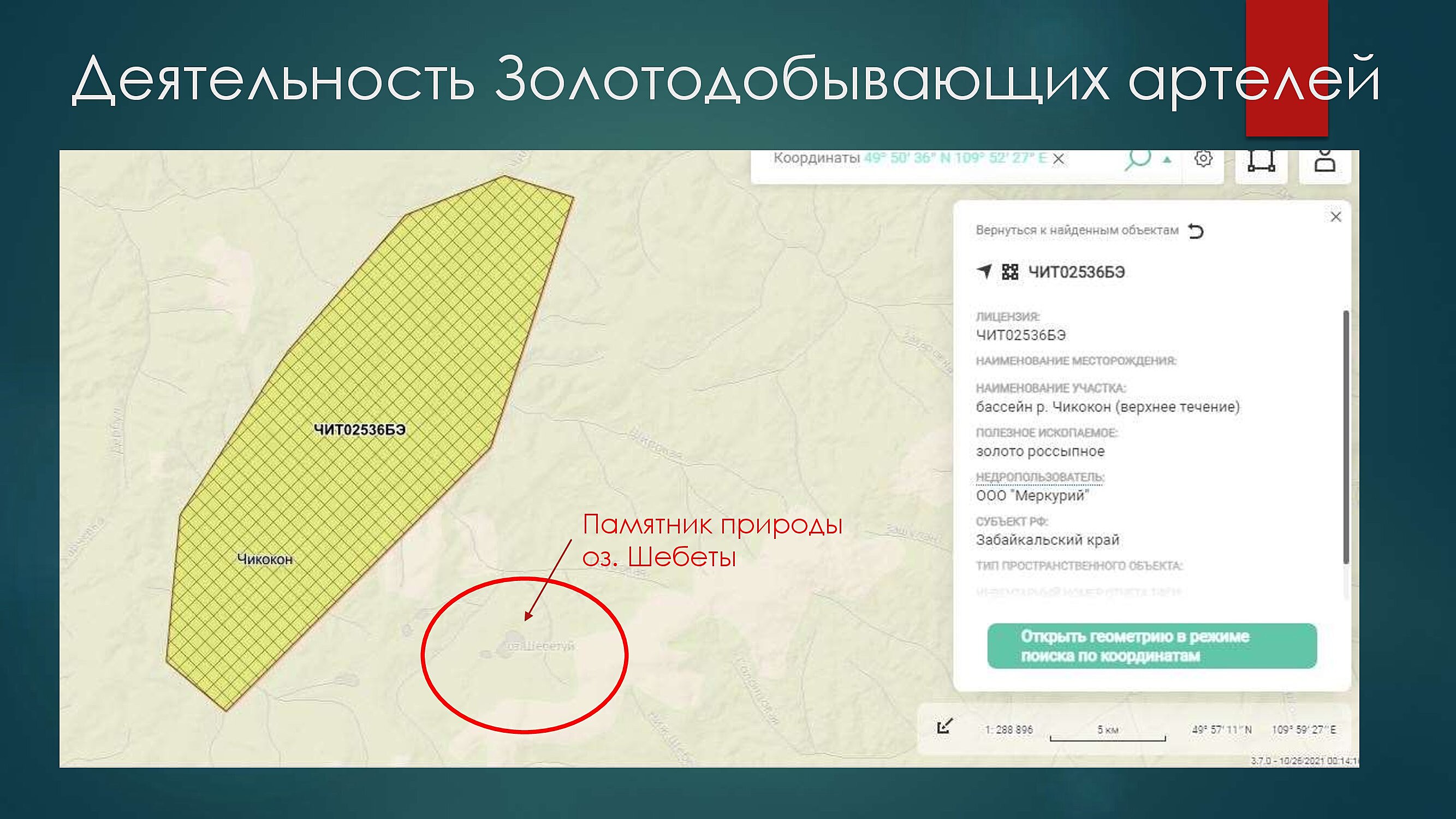
Task: Click the panel heading ЧИТ02536БЭ
Action: tap(1076, 272)
